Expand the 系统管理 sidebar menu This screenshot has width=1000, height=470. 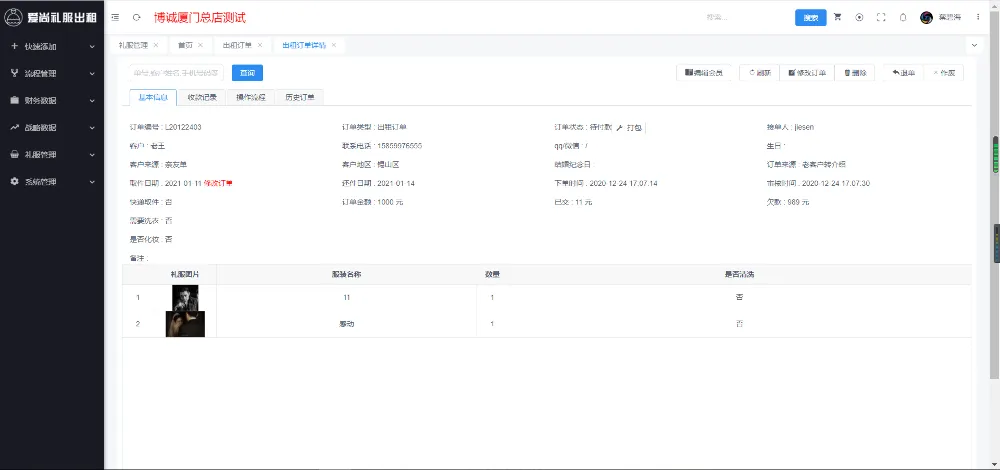52,182
